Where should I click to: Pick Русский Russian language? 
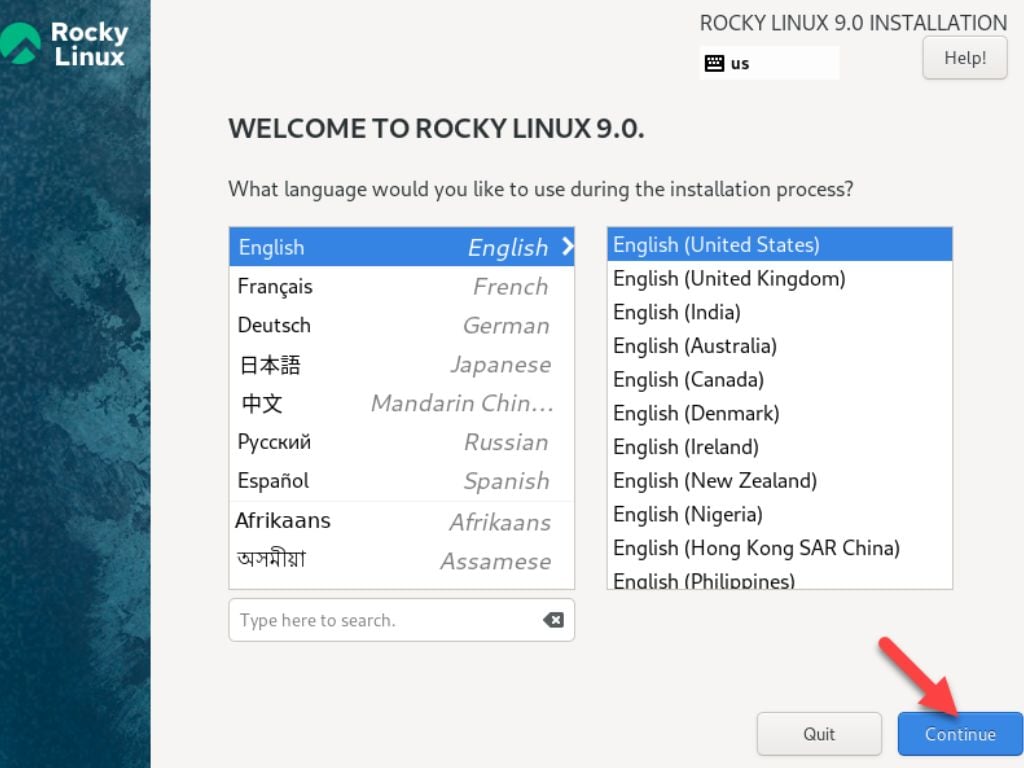tap(401, 442)
